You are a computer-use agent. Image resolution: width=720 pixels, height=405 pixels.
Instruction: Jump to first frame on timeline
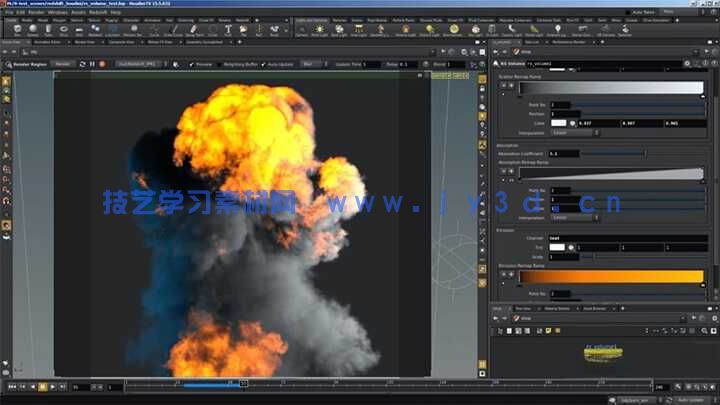(12, 387)
